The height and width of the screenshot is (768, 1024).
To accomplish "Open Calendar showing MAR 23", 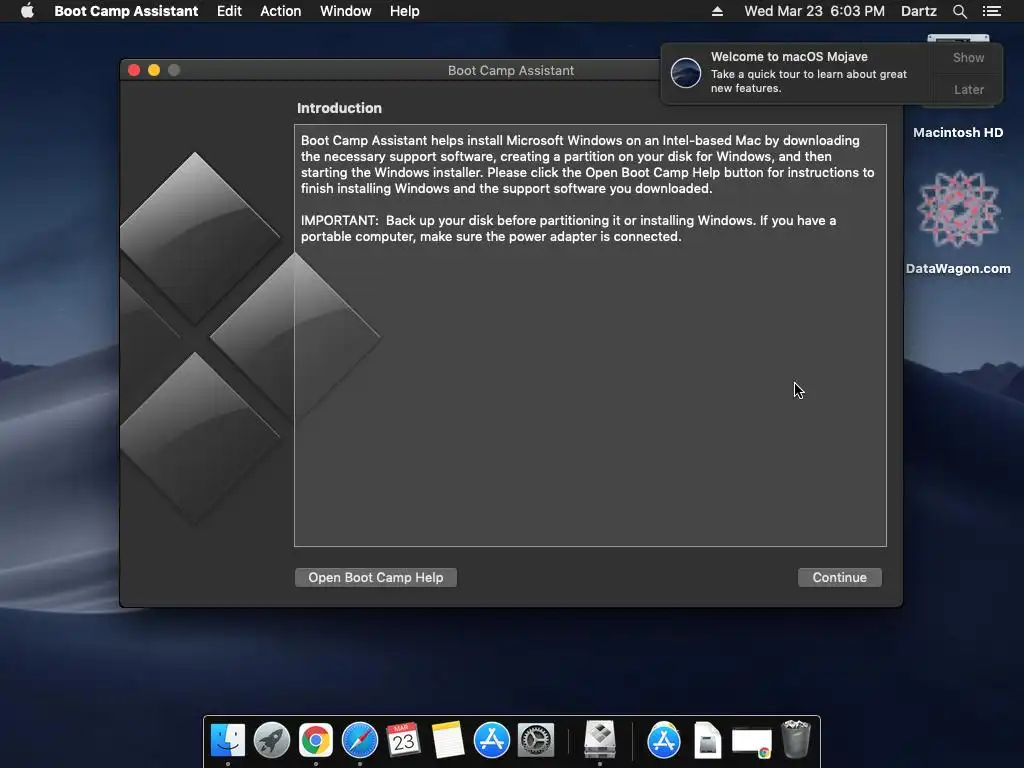I will pyautogui.click(x=403, y=740).
